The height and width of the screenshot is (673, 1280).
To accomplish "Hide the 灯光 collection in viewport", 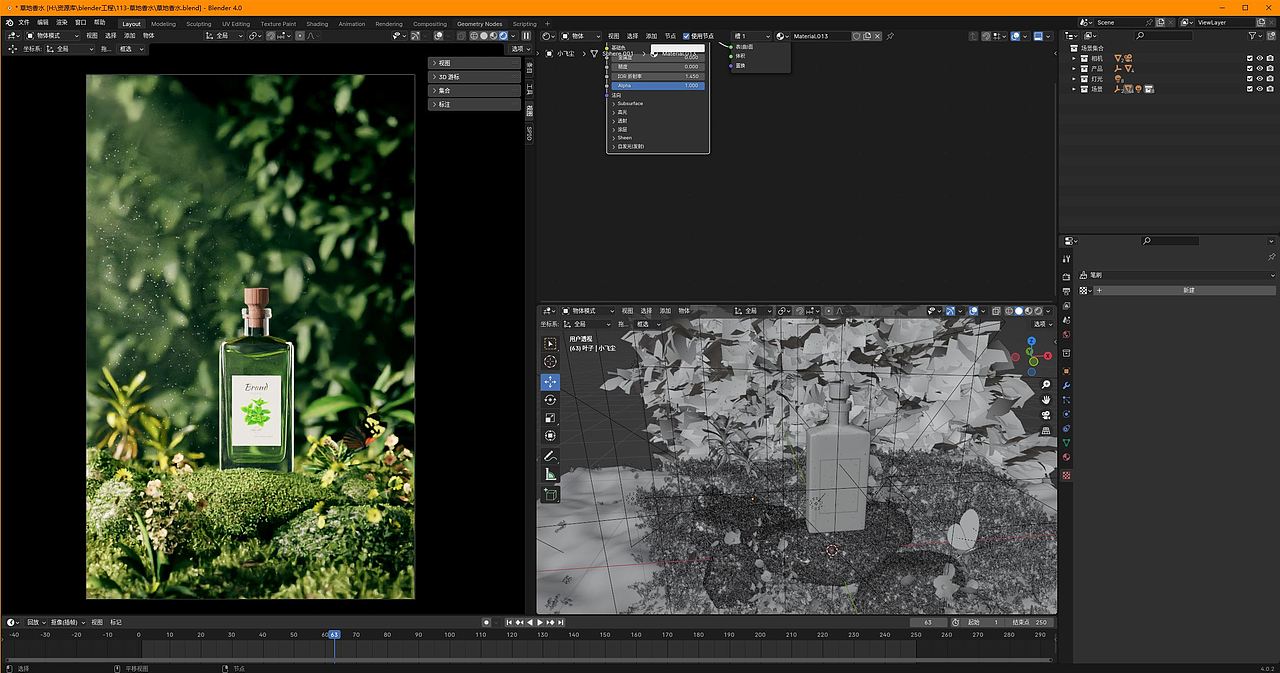I will (1259, 78).
